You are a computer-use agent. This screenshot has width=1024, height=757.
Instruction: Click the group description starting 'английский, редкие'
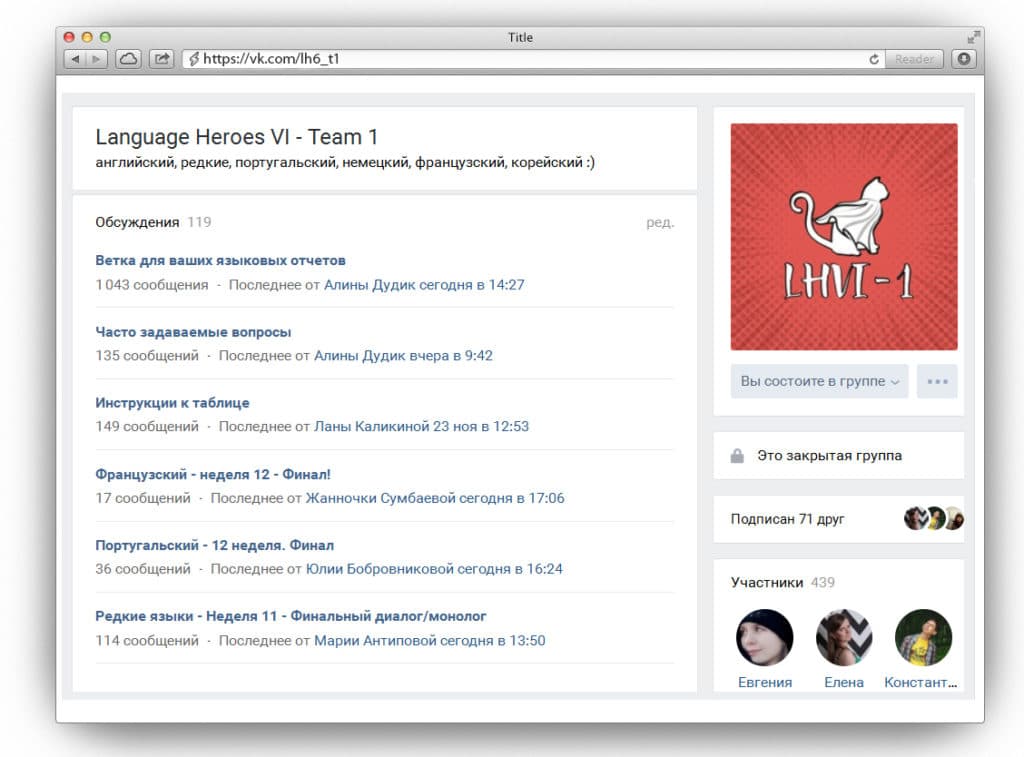(345, 163)
